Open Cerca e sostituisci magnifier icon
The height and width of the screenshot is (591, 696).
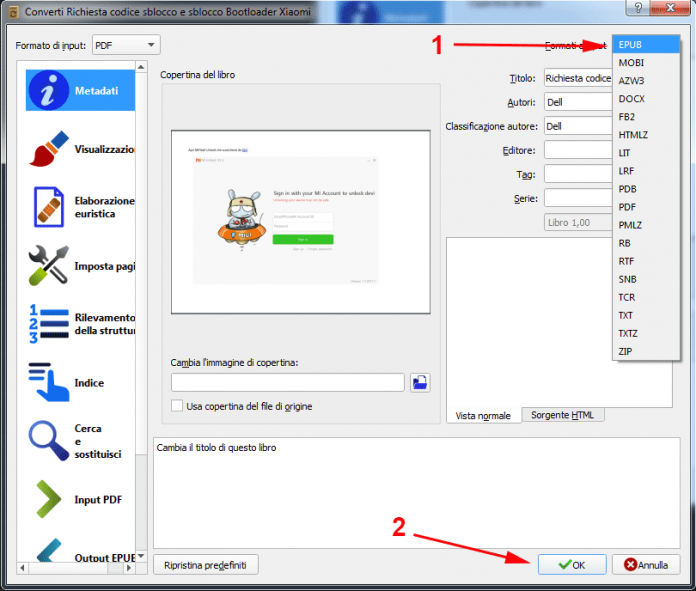pyautogui.click(x=49, y=440)
